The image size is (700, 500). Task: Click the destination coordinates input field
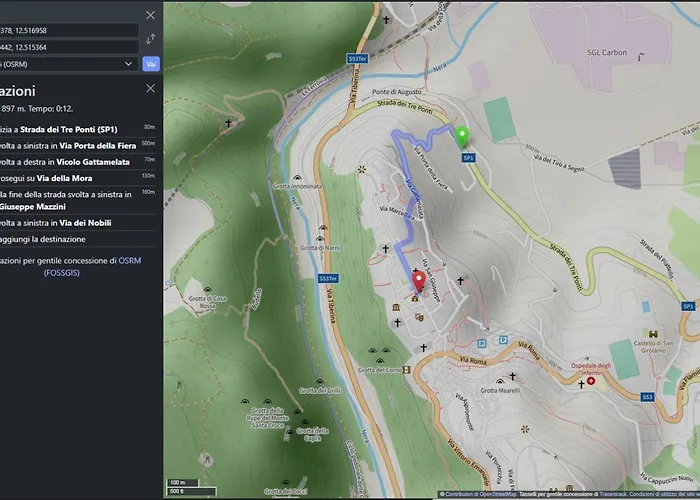(x=68, y=47)
